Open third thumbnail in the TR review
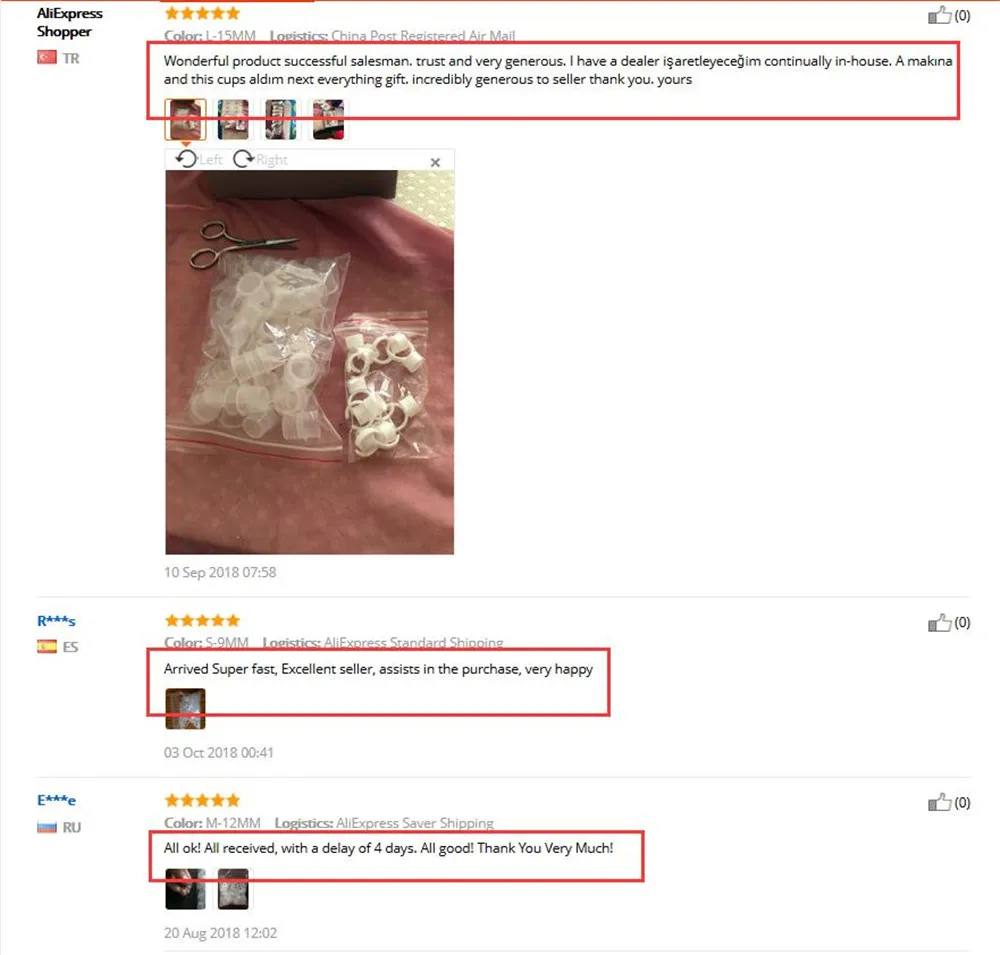This screenshot has width=1000, height=955. [281, 119]
